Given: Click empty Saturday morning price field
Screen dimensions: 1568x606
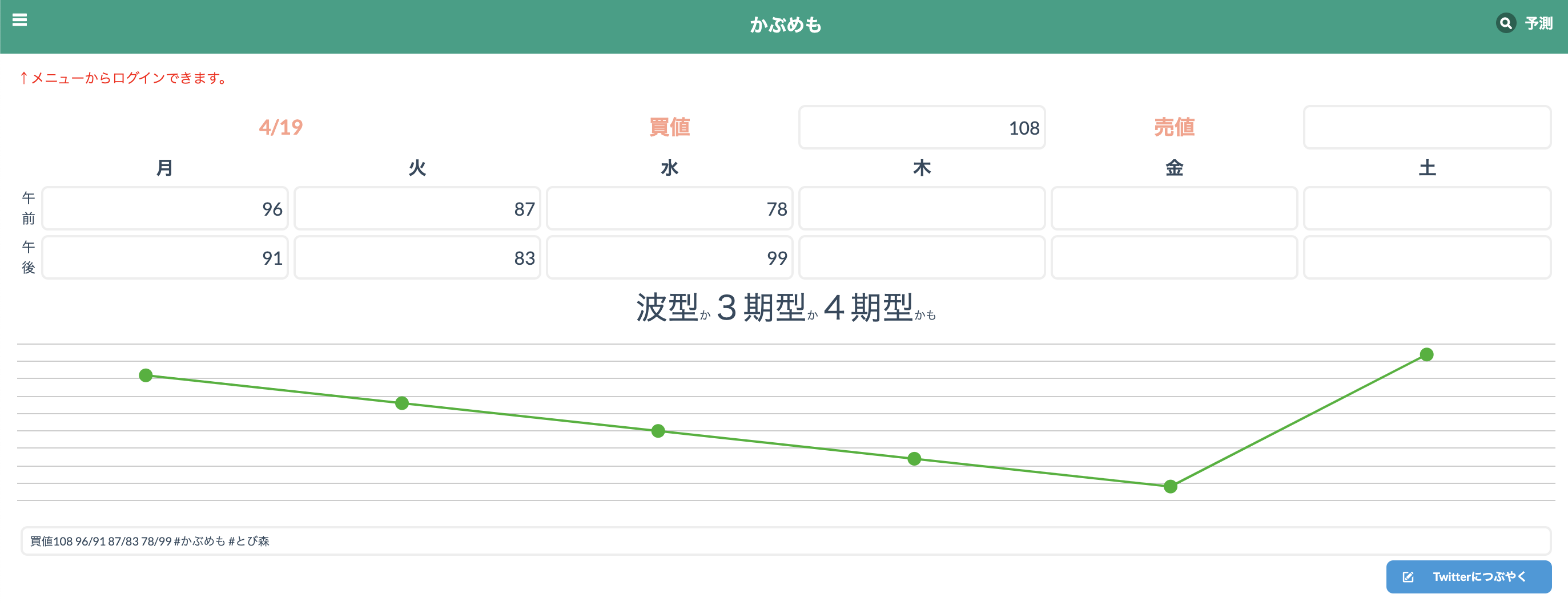Looking at the screenshot, I should pos(1426,209).
